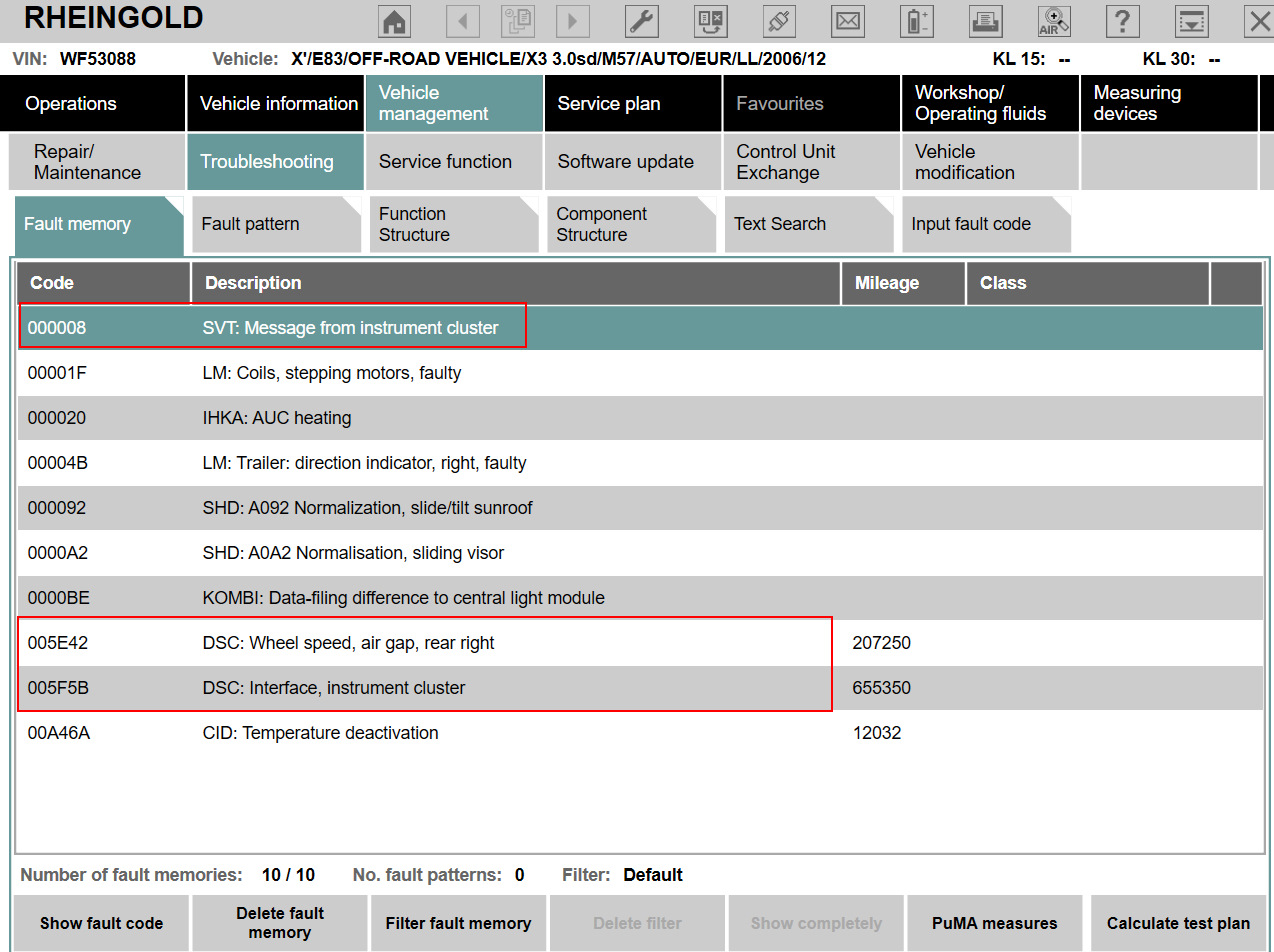Select fault 00004B trailer direction indicator
The width and height of the screenshot is (1274, 952).
point(640,463)
